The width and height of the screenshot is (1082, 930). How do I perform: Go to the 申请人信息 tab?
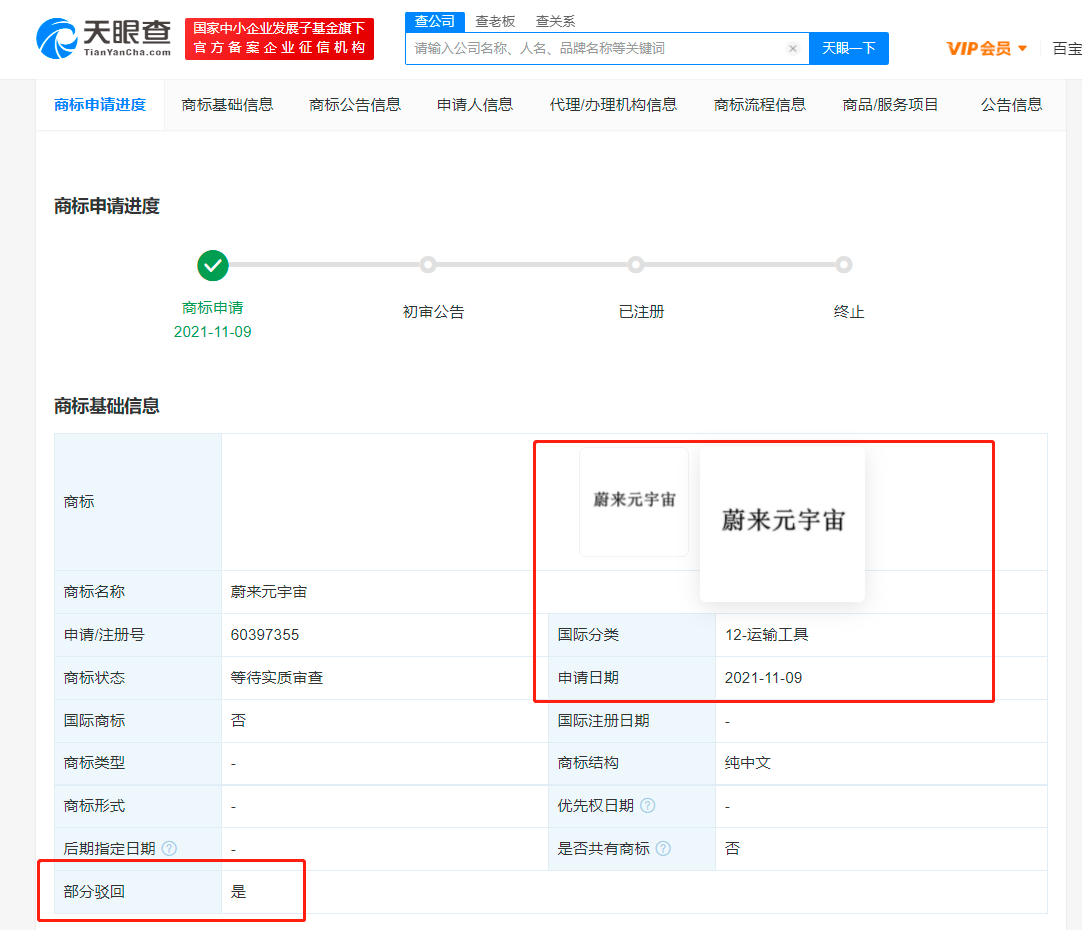475,104
